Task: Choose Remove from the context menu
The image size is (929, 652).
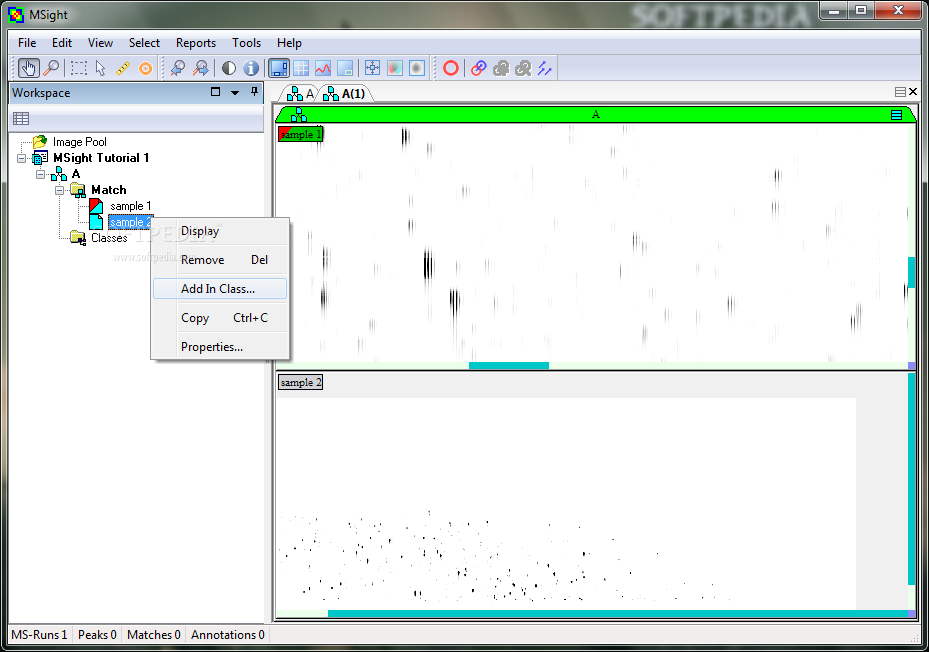Action: pos(220,260)
